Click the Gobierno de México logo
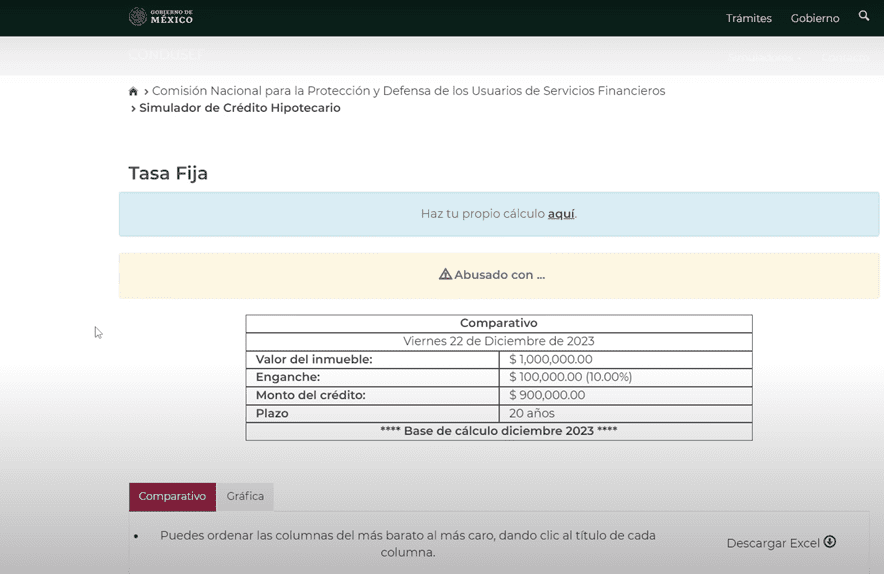 pos(161,17)
